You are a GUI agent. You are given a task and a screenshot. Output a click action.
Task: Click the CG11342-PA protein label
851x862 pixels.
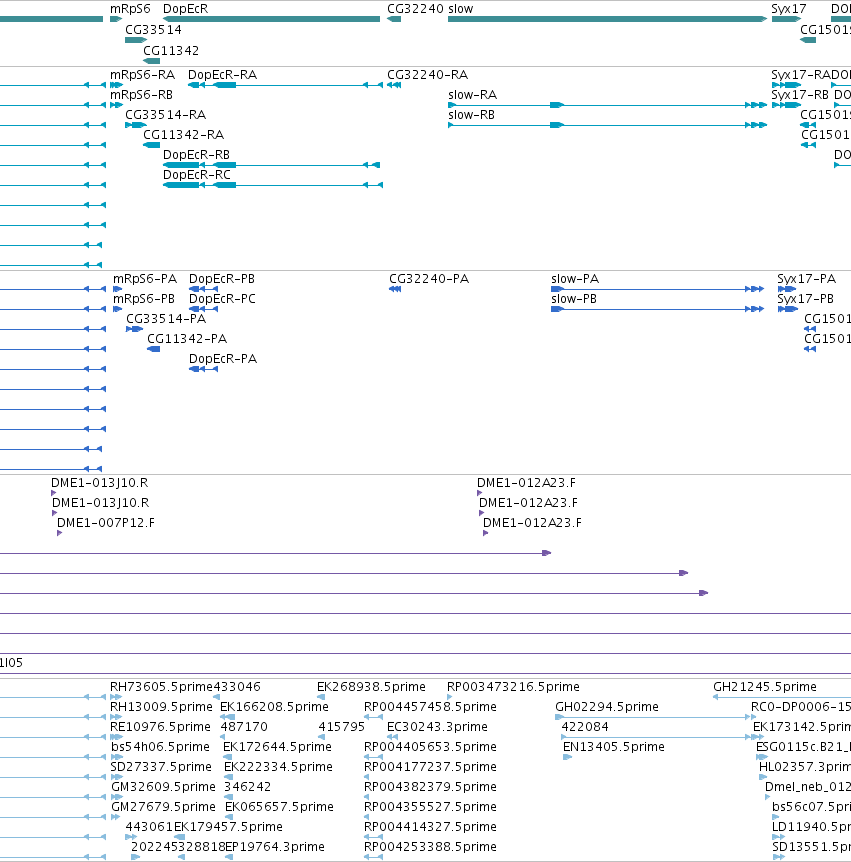(187, 339)
